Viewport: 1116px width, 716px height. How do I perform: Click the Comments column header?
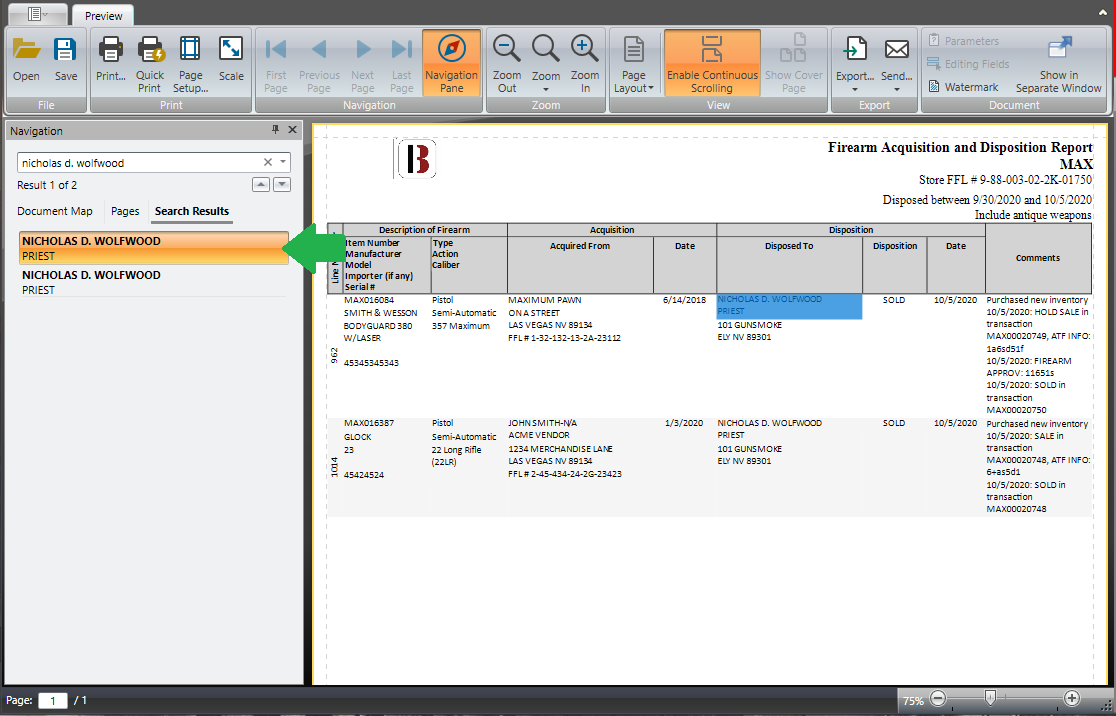1038,258
